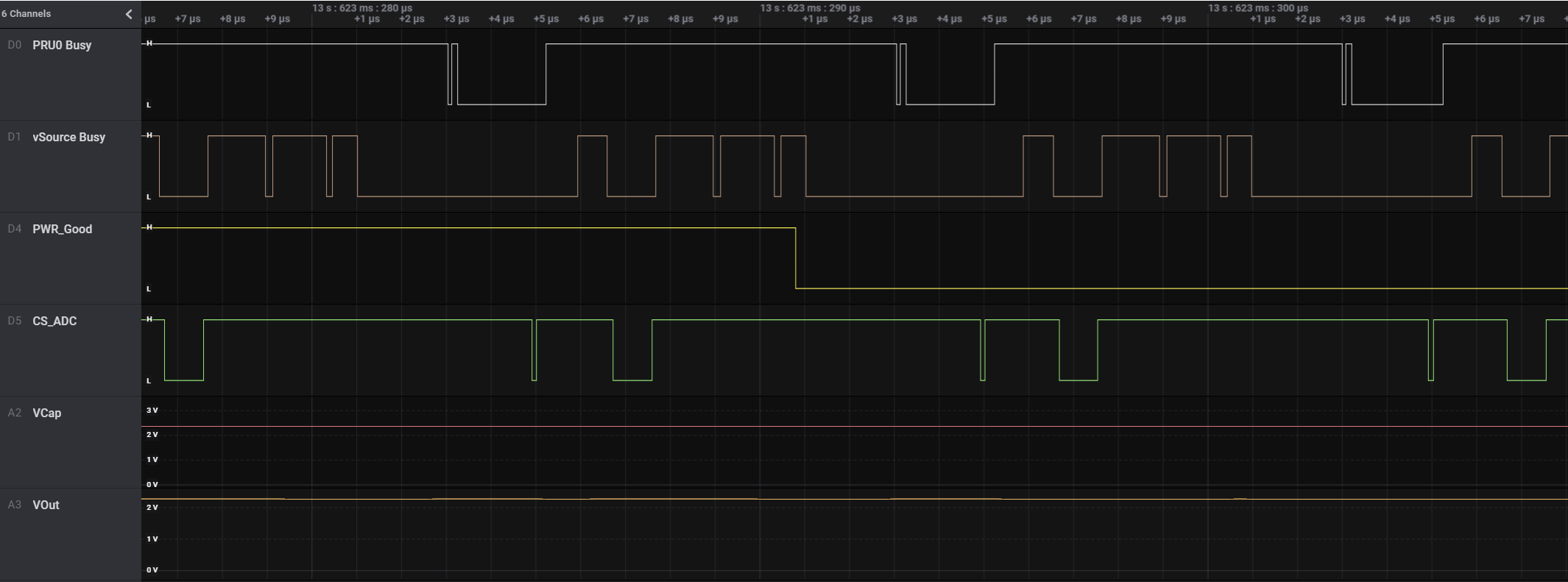Click the D1 channel index tag
Viewport: 1568px width, 582px height.
click(x=15, y=137)
